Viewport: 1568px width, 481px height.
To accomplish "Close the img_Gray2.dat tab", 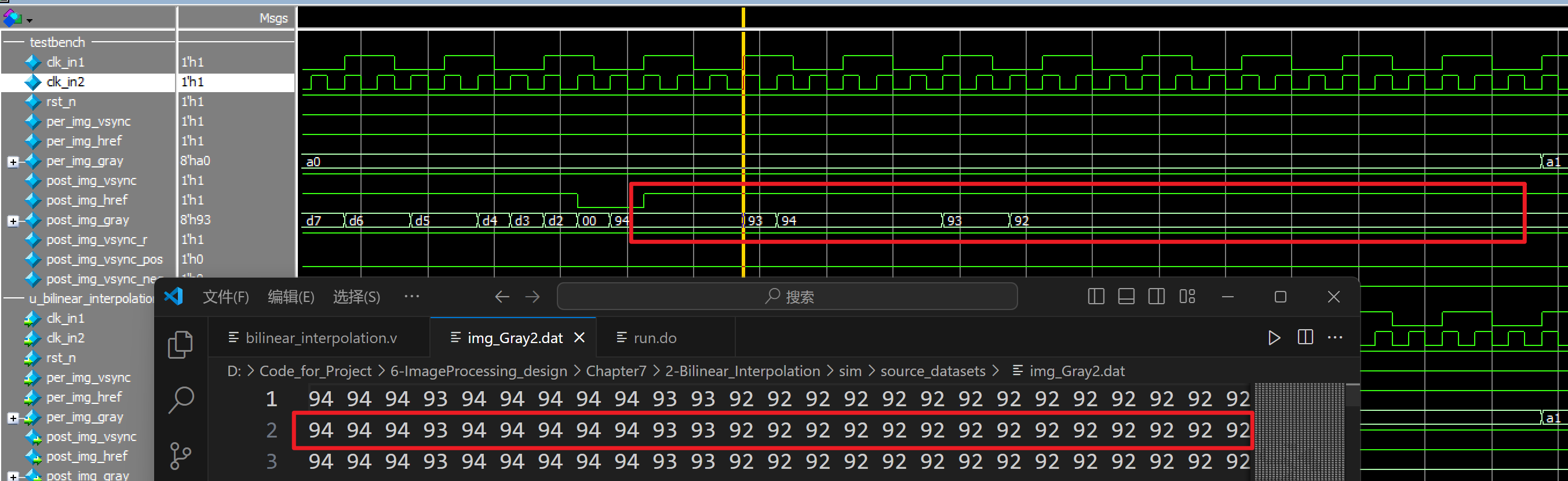I will coord(579,338).
